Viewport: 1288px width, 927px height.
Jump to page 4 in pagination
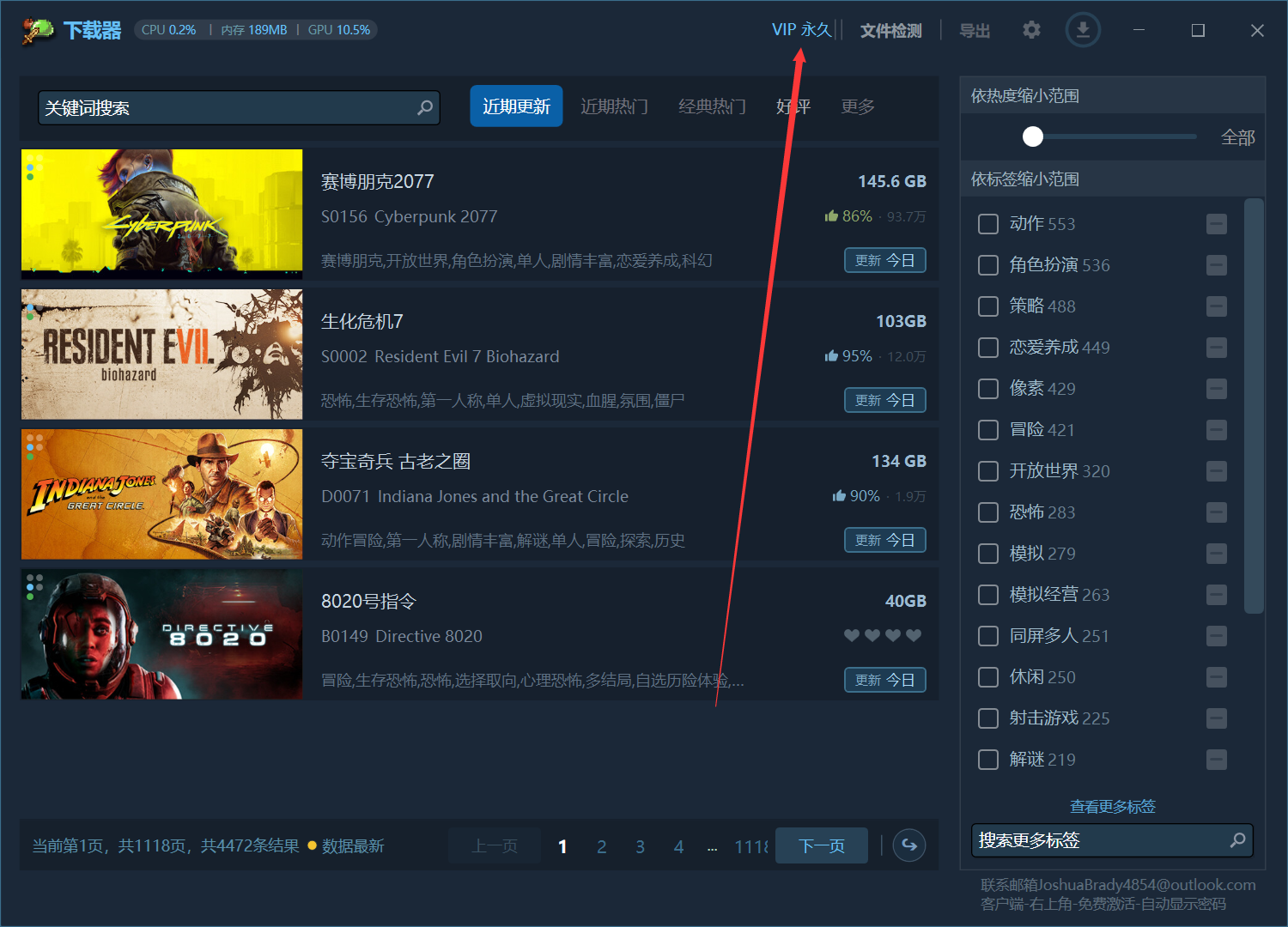click(x=678, y=847)
